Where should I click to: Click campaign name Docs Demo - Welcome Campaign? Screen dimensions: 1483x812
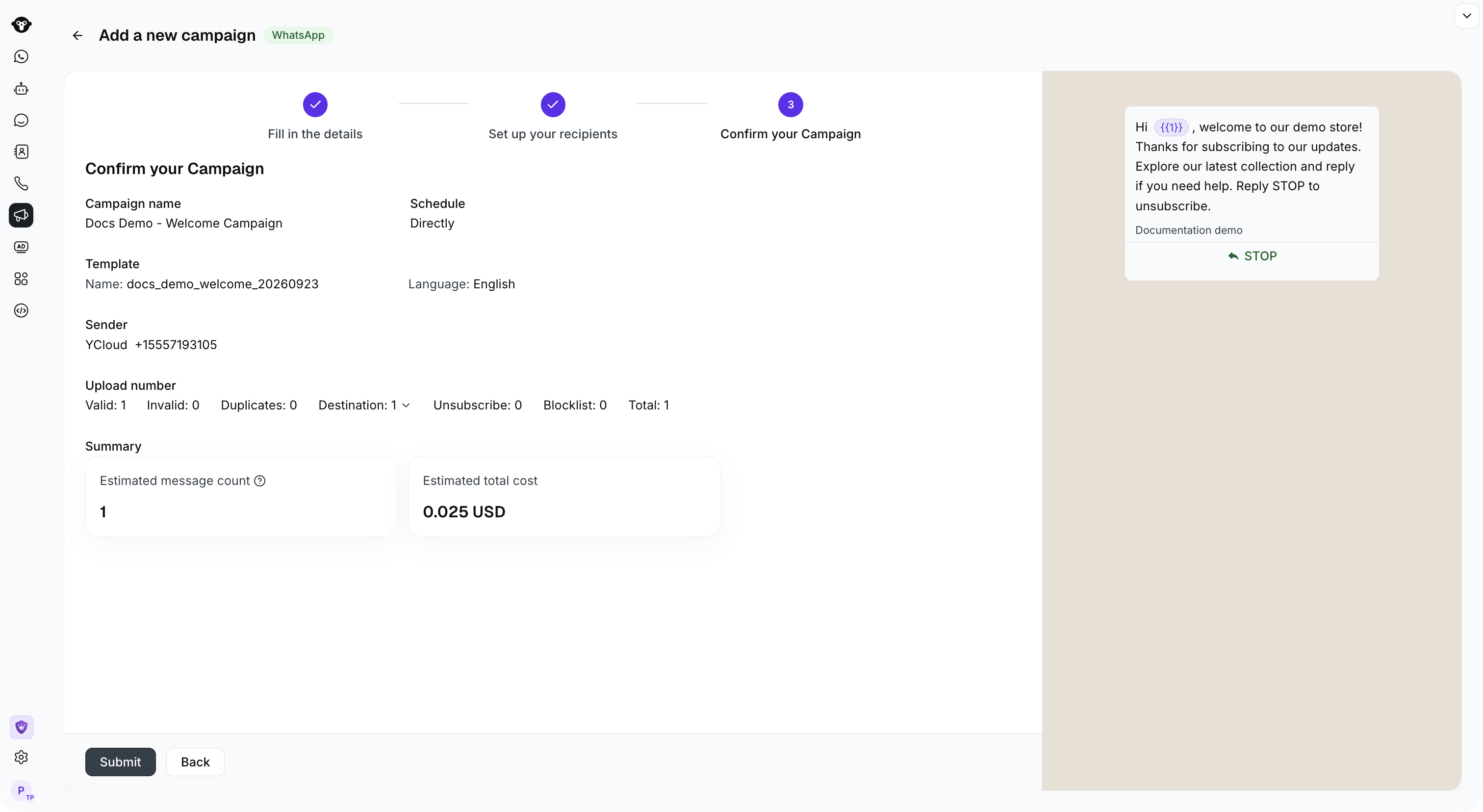coord(183,223)
